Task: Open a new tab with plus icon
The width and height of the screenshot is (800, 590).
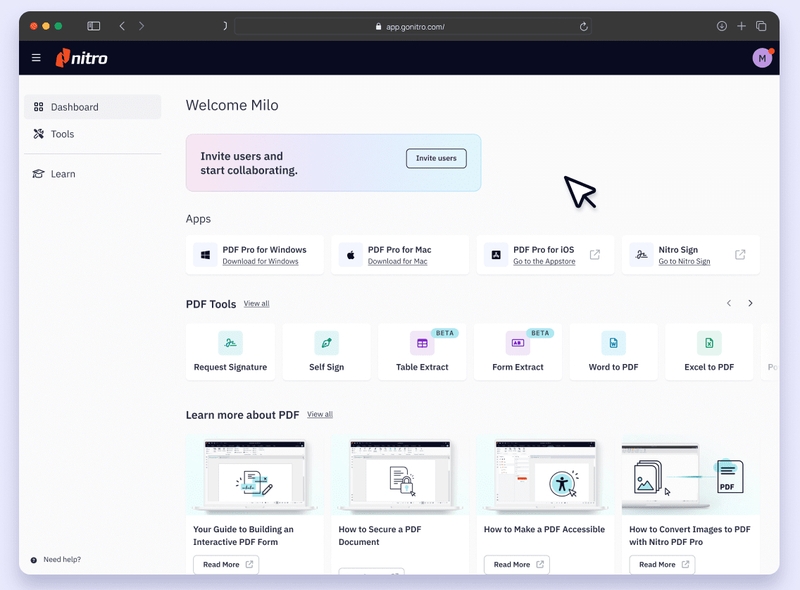Action: (x=741, y=26)
